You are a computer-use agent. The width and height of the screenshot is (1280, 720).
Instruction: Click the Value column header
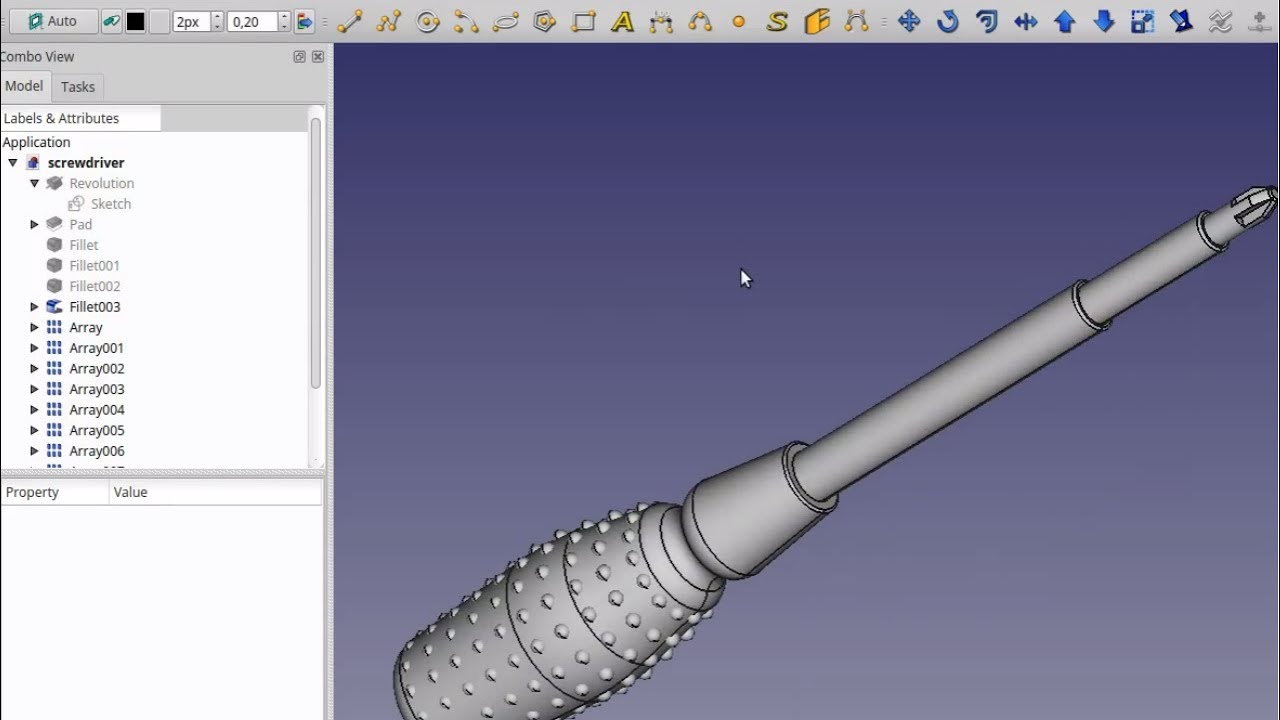[215, 492]
